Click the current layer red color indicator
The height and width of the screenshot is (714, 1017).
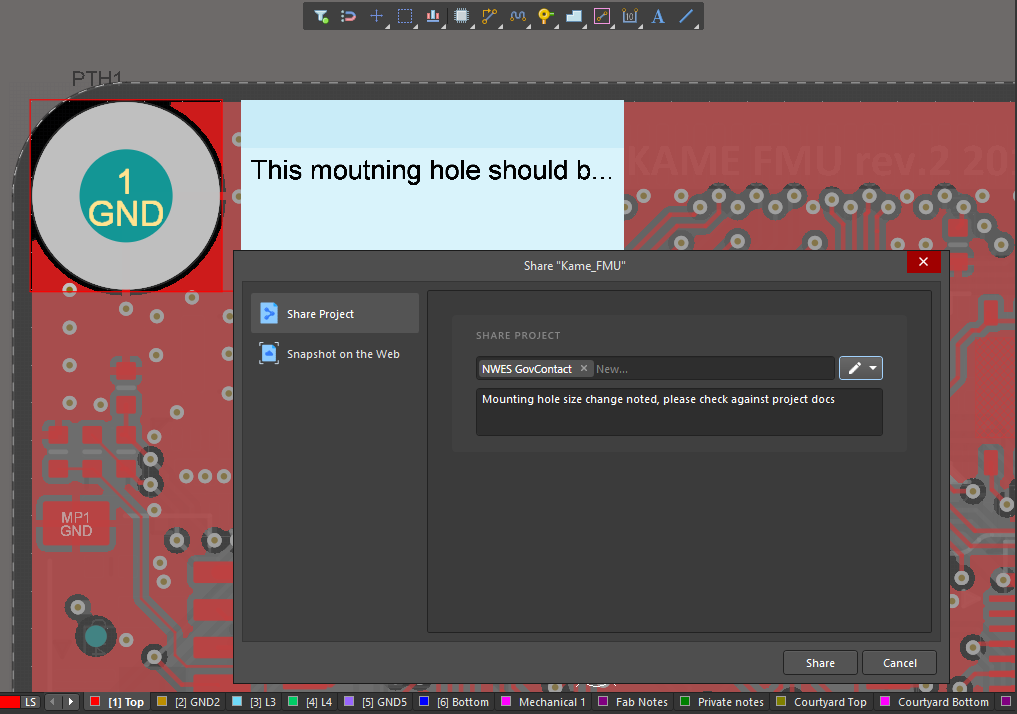[x=10, y=702]
